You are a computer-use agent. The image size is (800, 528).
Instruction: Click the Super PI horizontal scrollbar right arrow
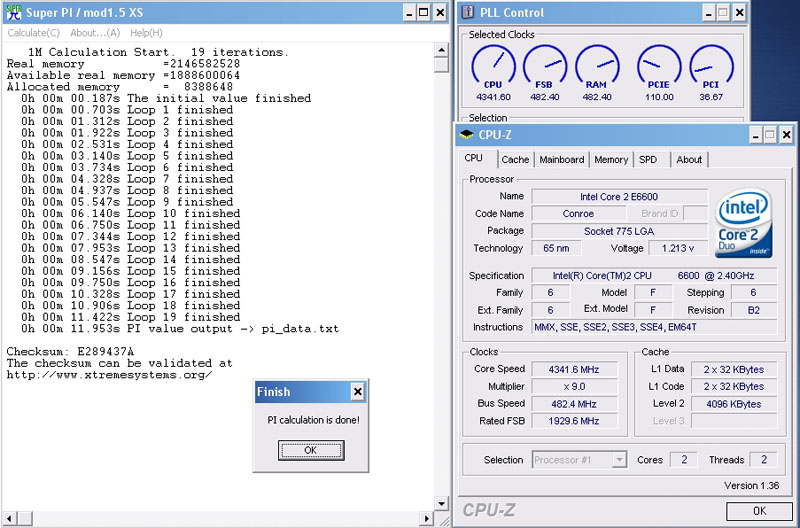click(x=427, y=519)
